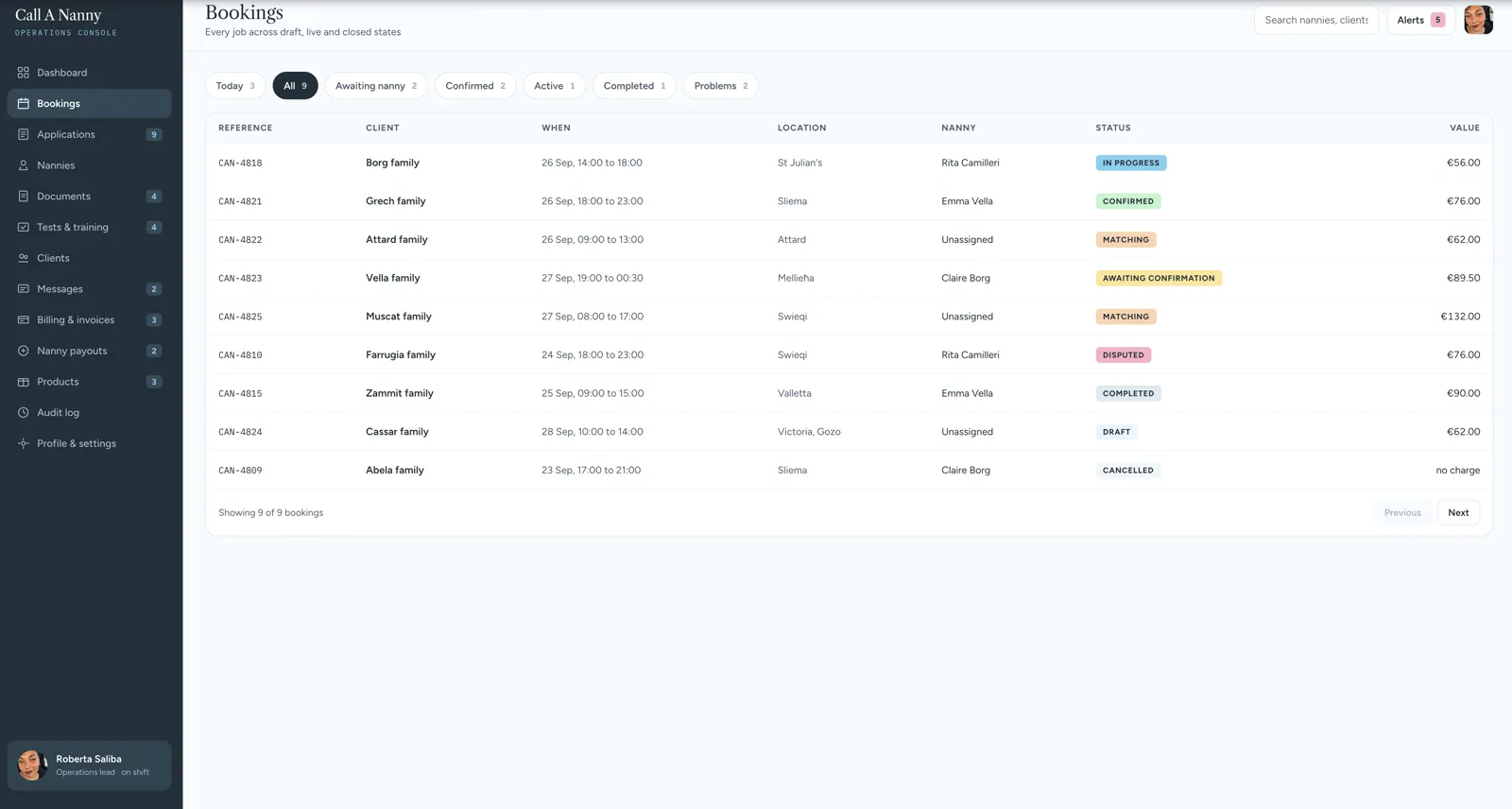Show Completed bookings tab

634,86
